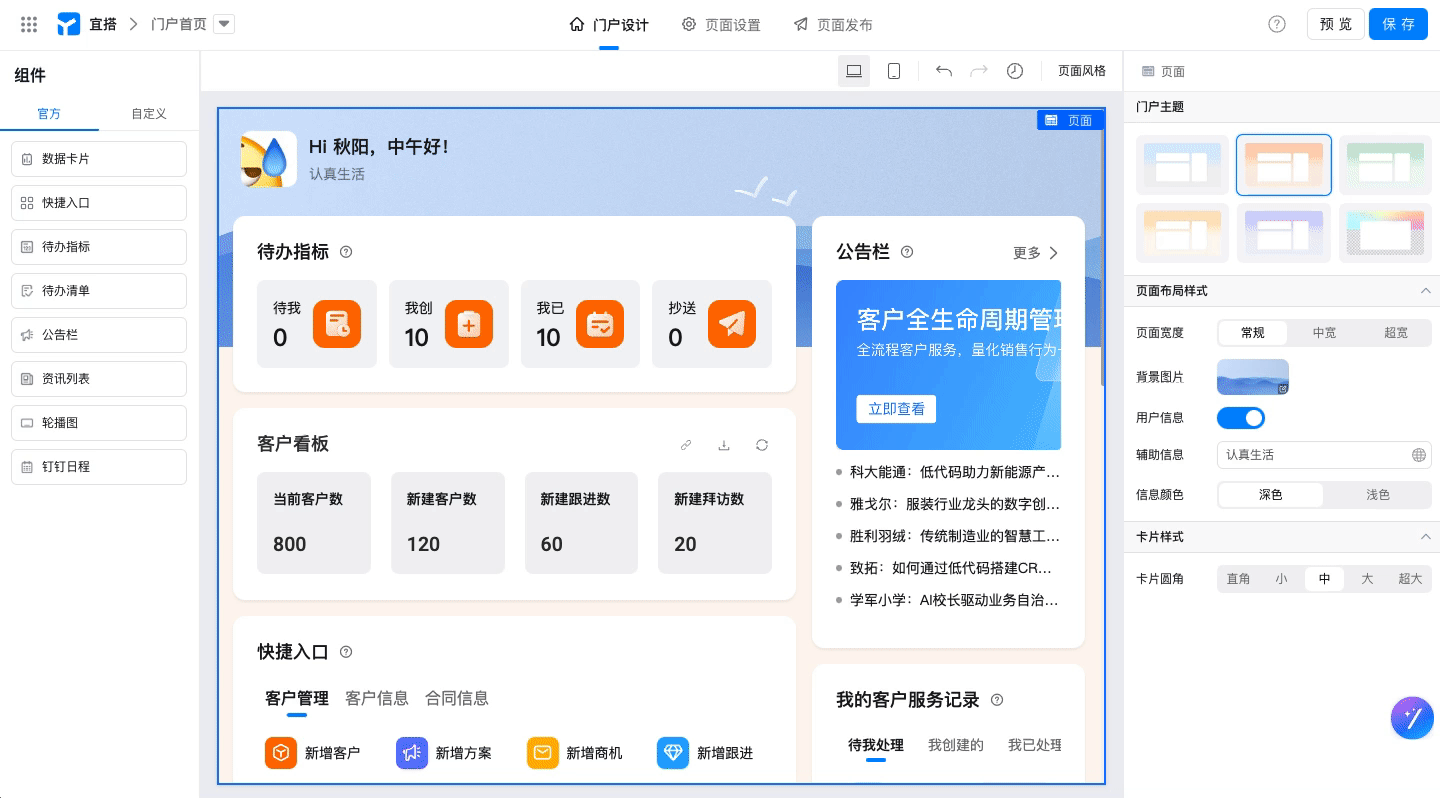Collapse the 卡片样式 section
Image resolution: width=1440 pixels, height=798 pixels.
pyautogui.click(x=1426, y=537)
